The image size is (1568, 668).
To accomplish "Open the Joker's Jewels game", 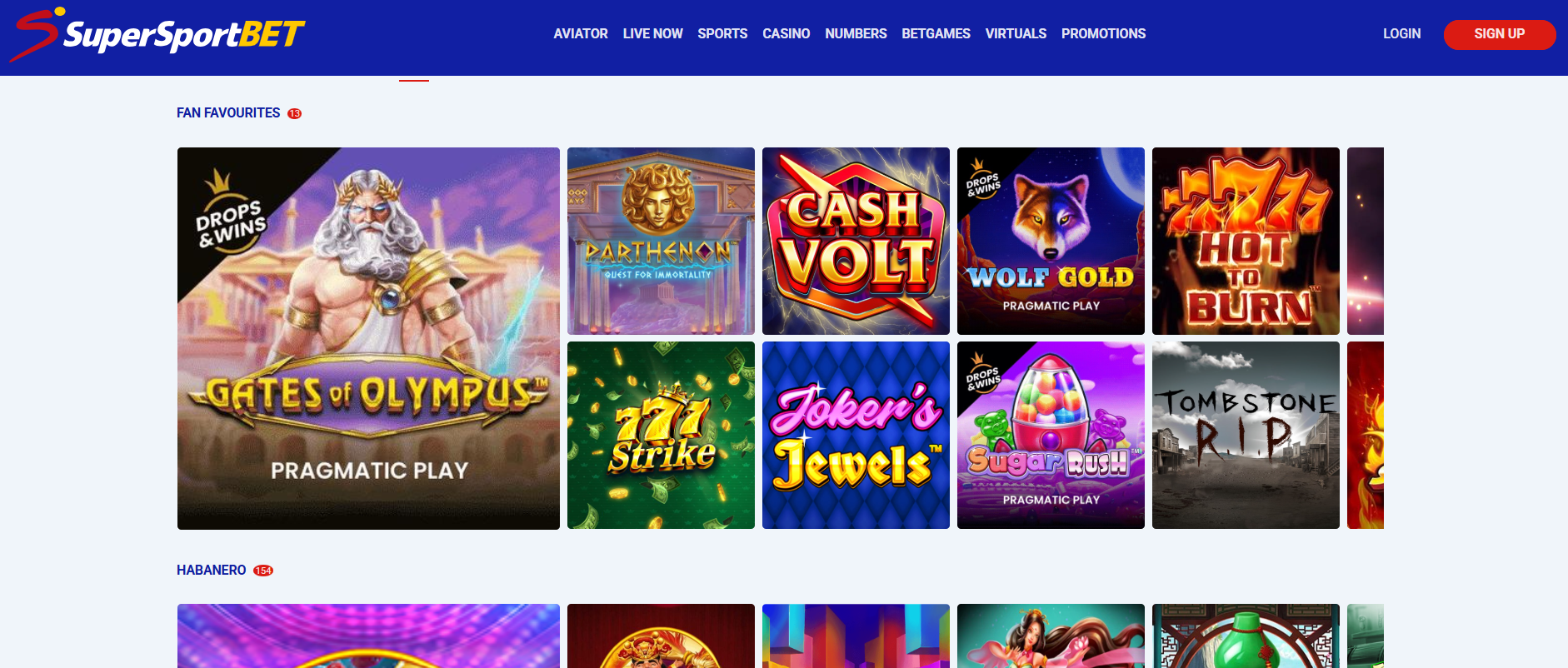I will click(x=856, y=435).
